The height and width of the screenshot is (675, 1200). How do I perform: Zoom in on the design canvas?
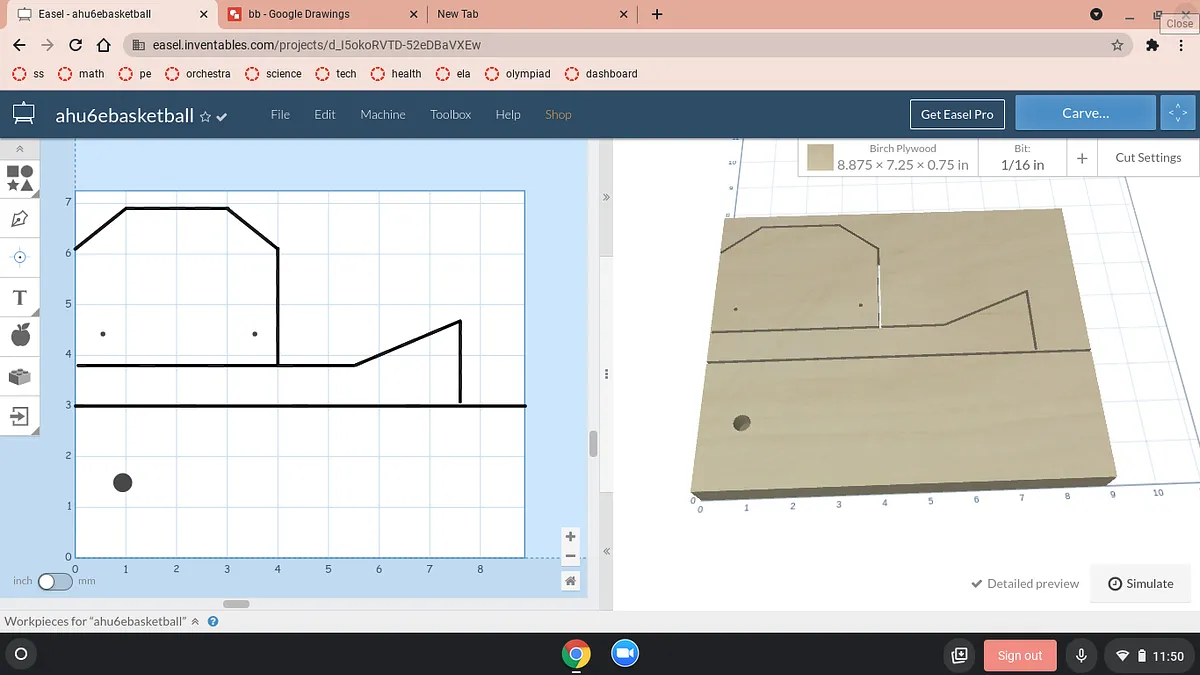click(x=570, y=537)
